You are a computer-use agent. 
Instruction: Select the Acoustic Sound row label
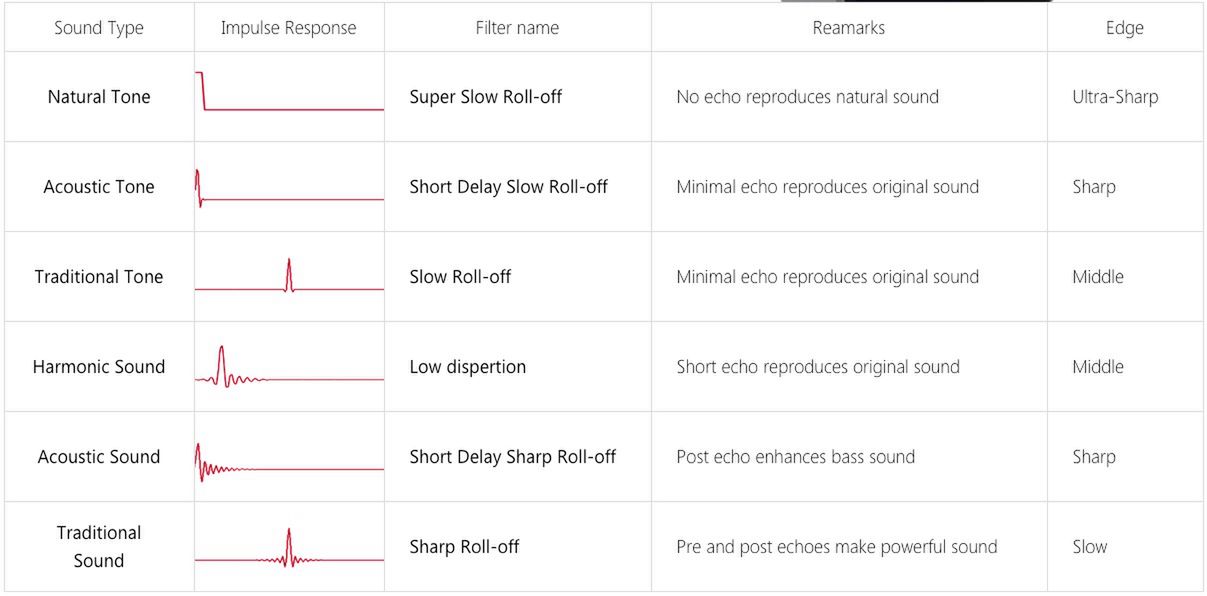99,457
